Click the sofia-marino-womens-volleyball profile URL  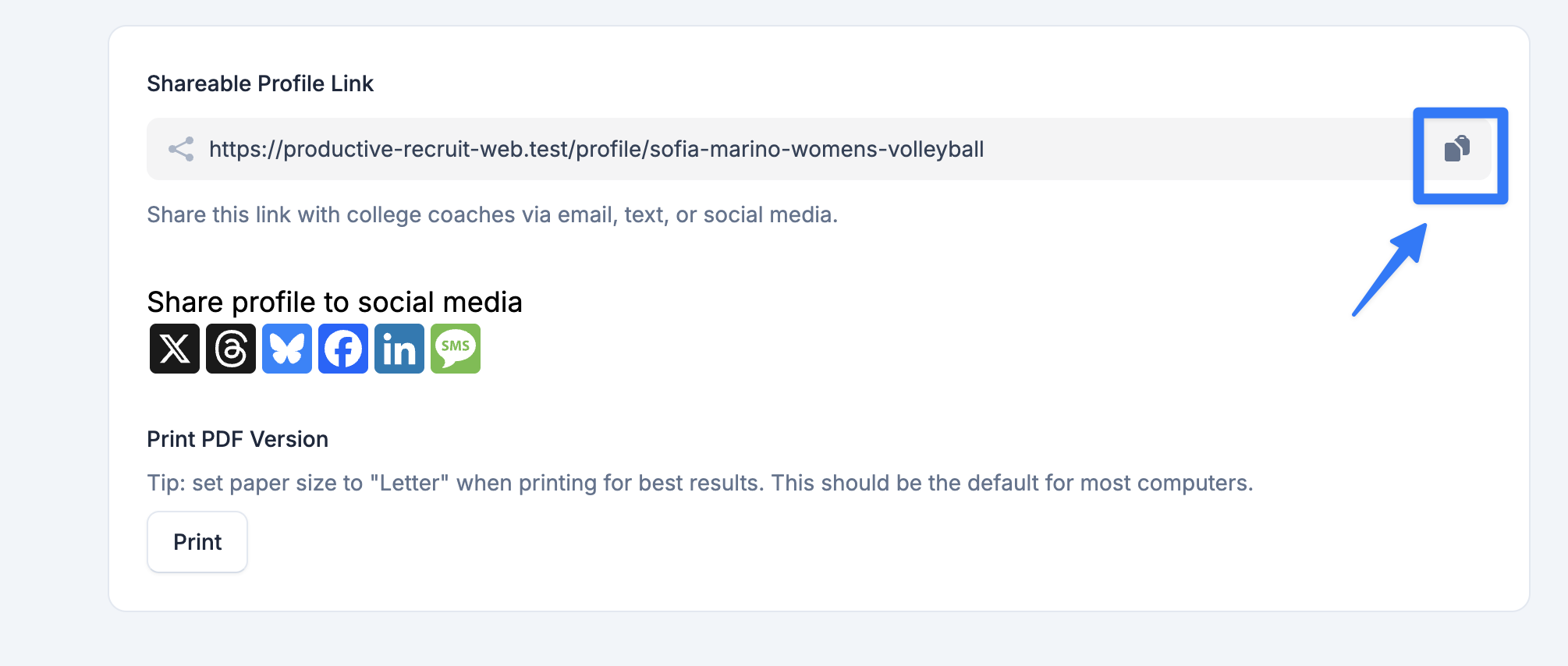coord(597,149)
